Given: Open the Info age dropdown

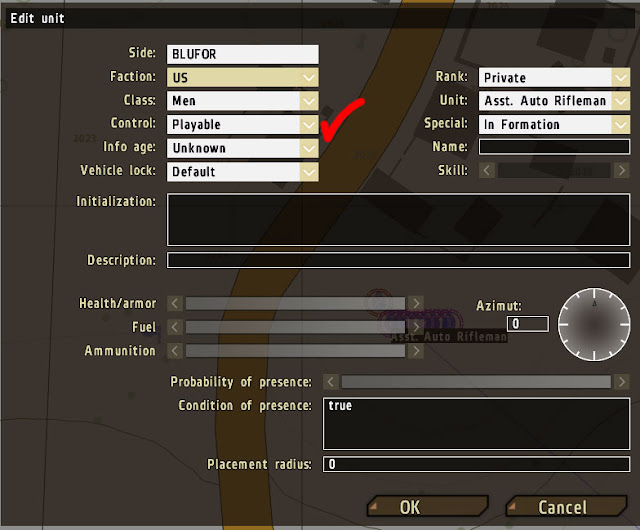Looking at the screenshot, I should 242,148.
